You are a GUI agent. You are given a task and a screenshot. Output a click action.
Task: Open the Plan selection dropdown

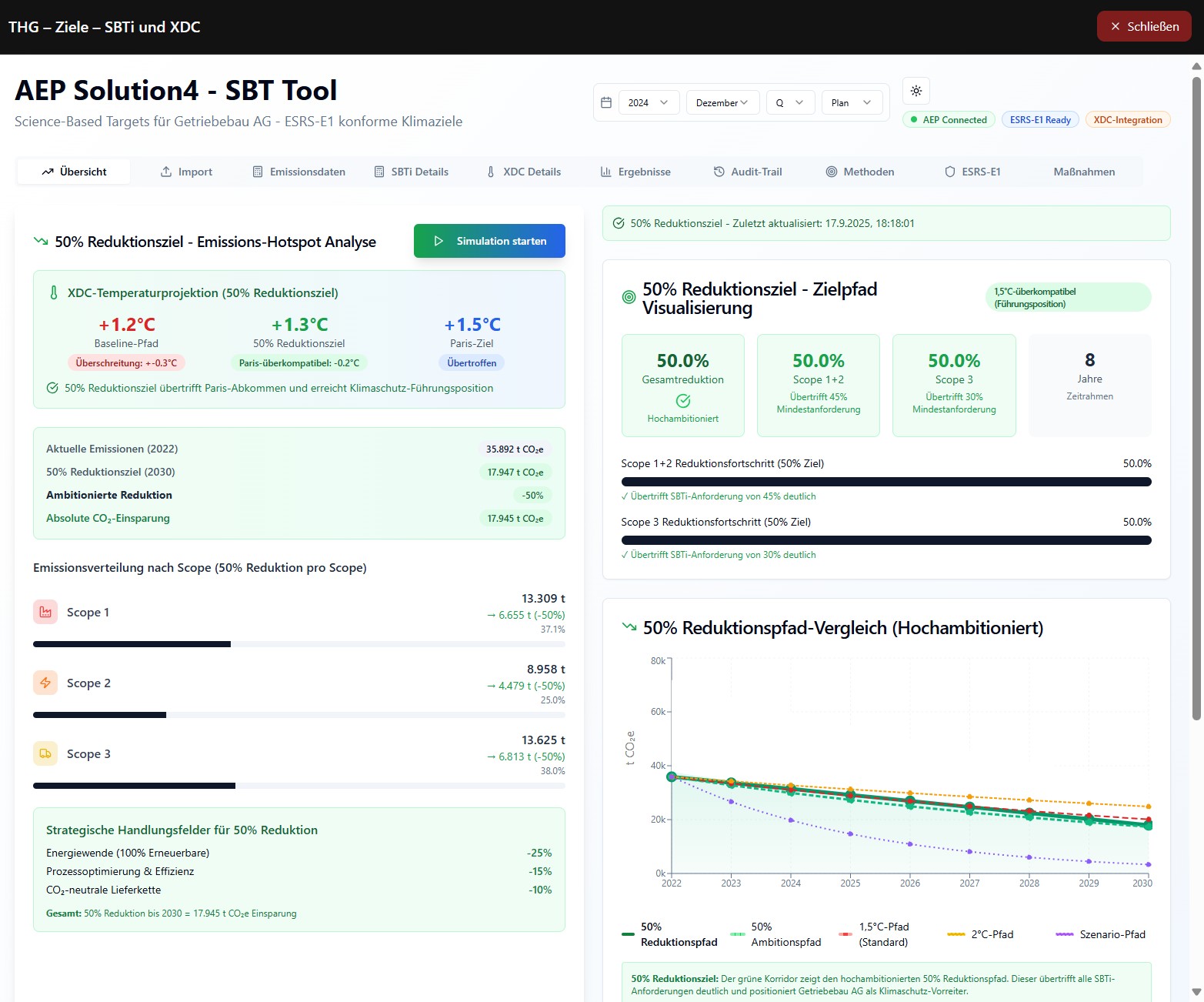pos(851,102)
